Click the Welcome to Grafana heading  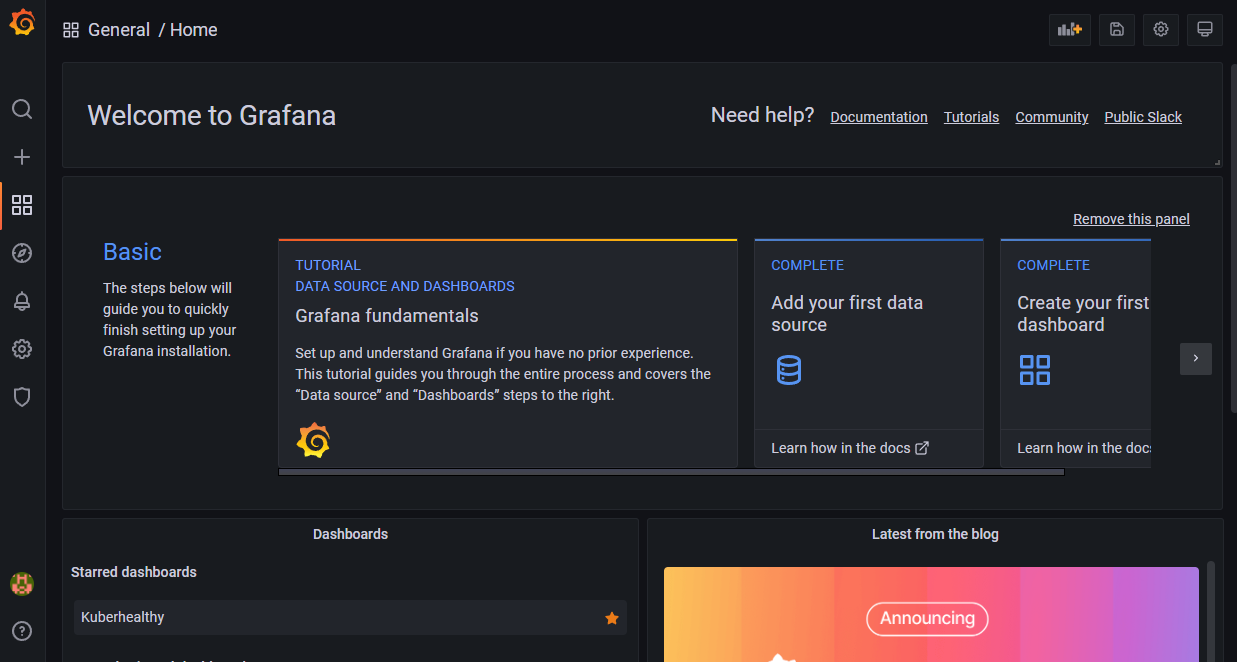212,115
